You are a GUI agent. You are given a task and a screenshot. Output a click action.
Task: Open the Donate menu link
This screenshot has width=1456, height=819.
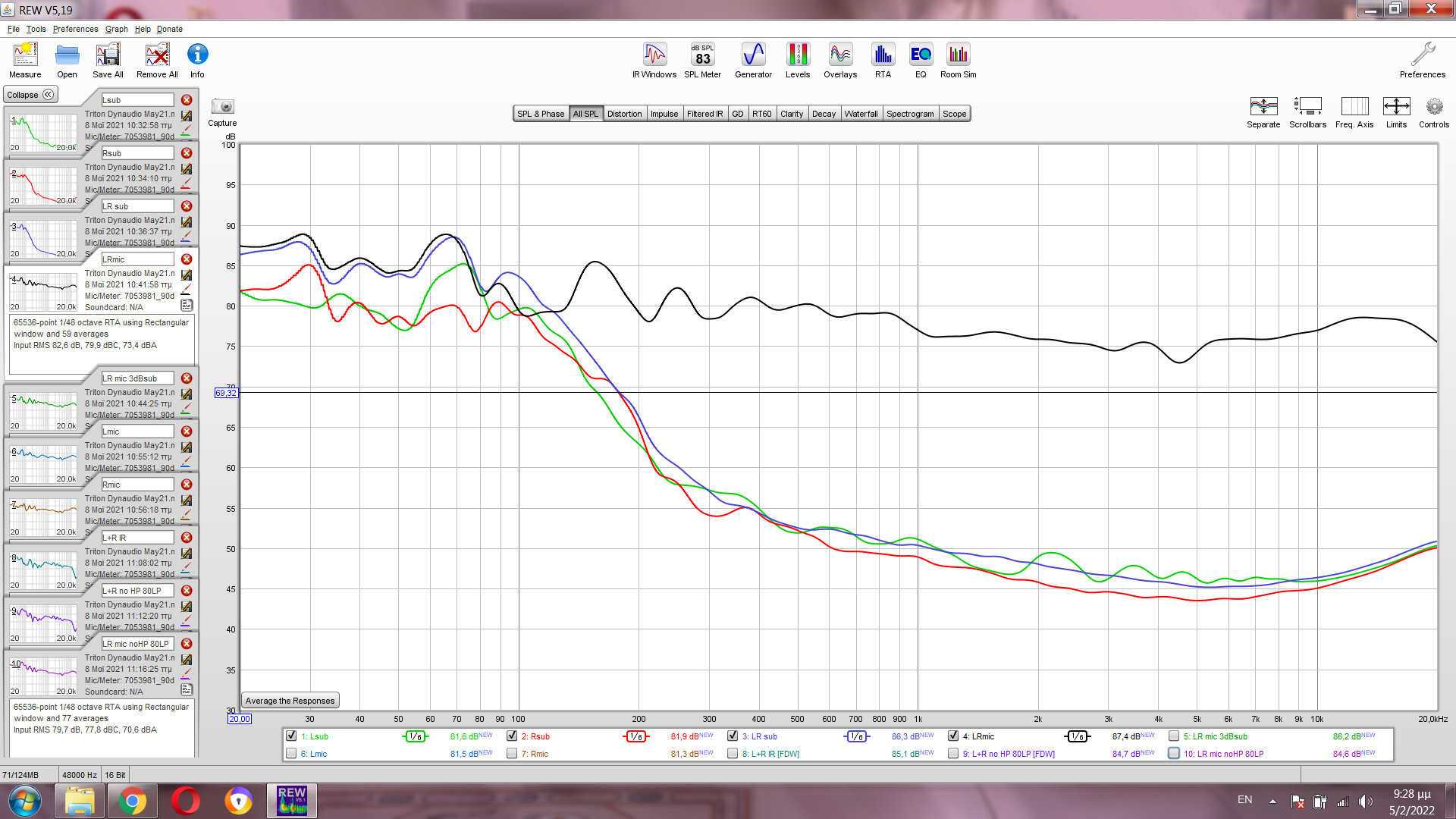170,29
